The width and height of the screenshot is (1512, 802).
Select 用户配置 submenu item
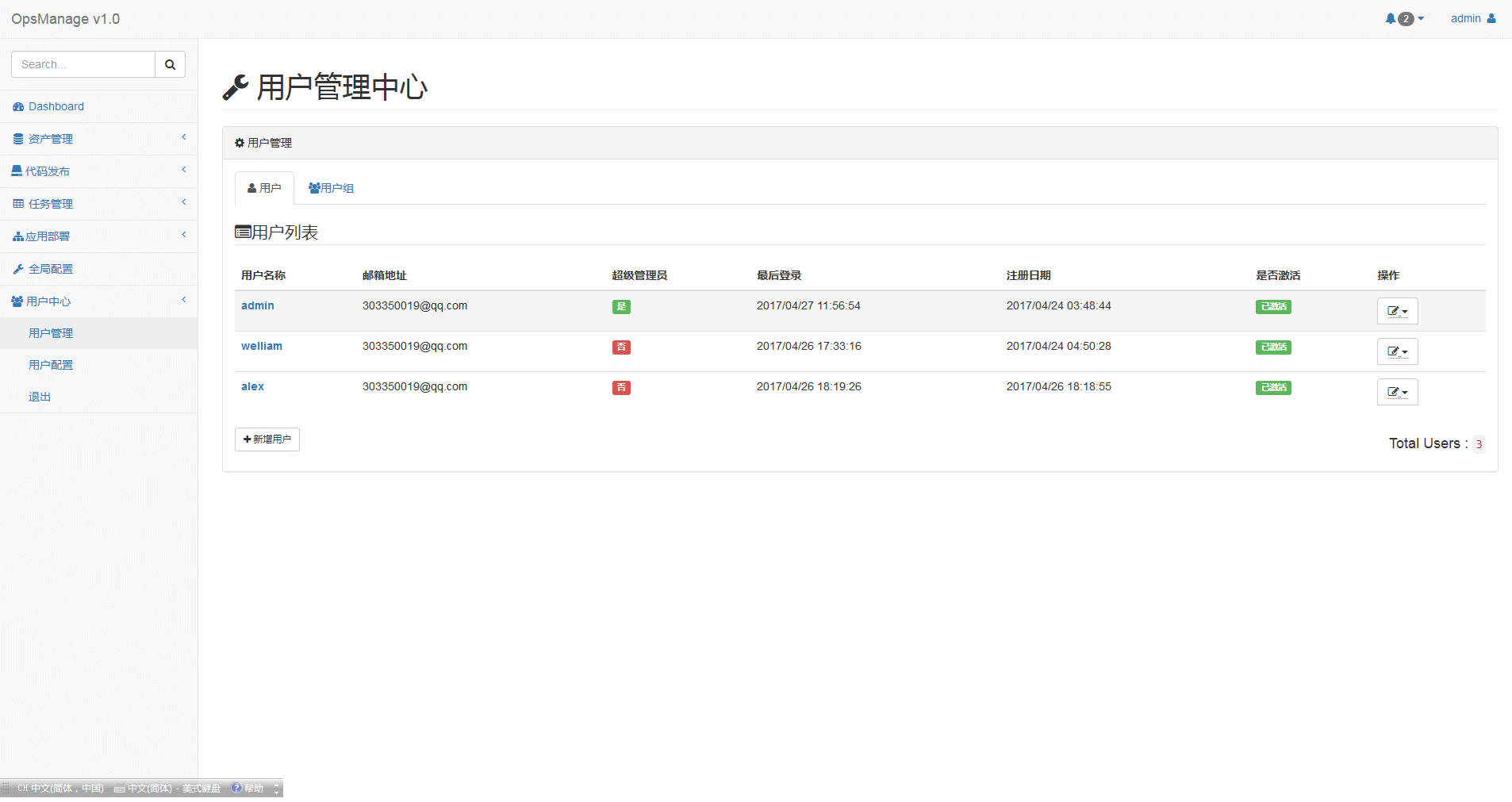98,365
